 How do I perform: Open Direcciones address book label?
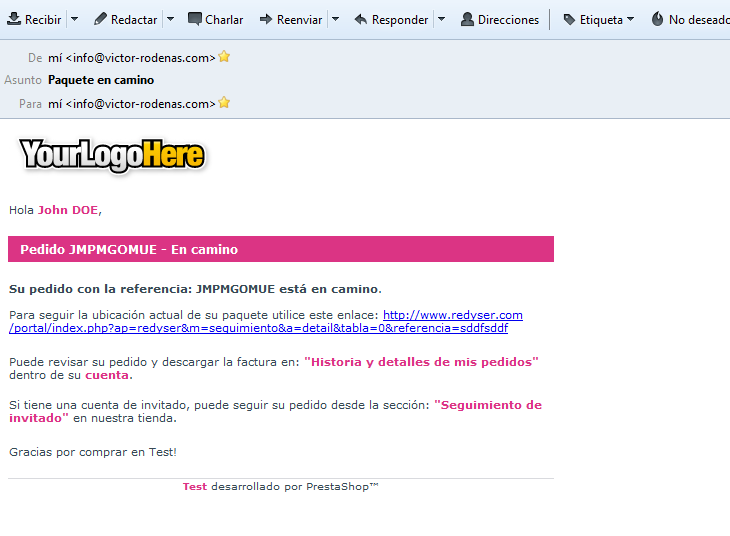(x=508, y=20)
